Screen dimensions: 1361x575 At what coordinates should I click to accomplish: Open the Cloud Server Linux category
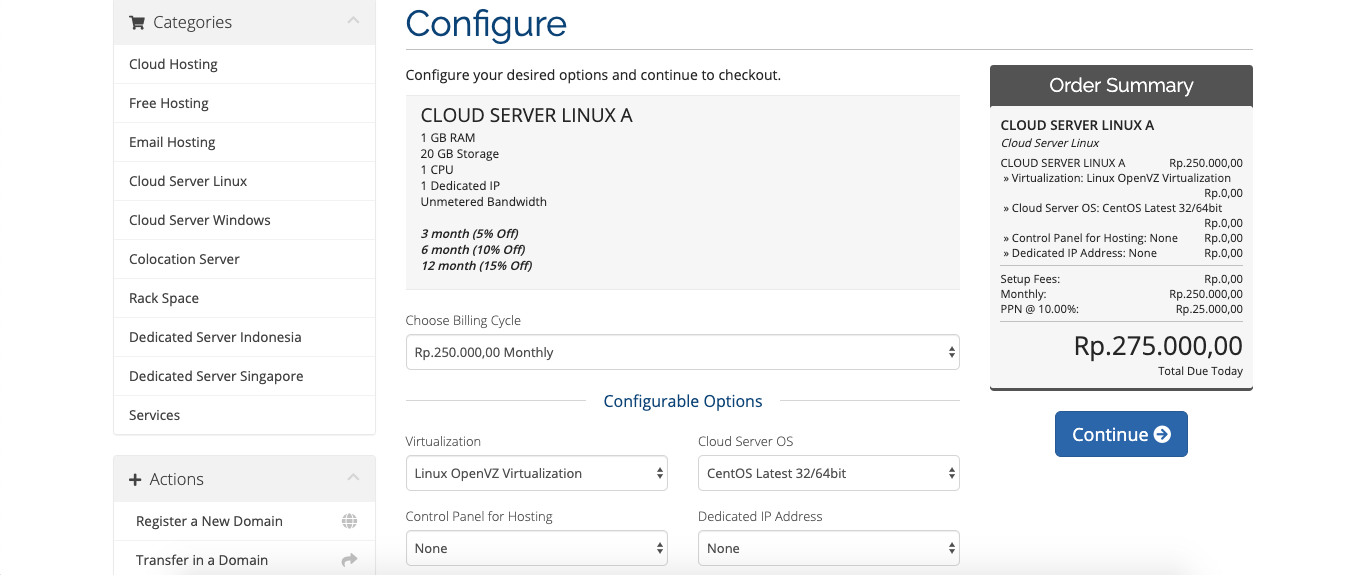245,181
